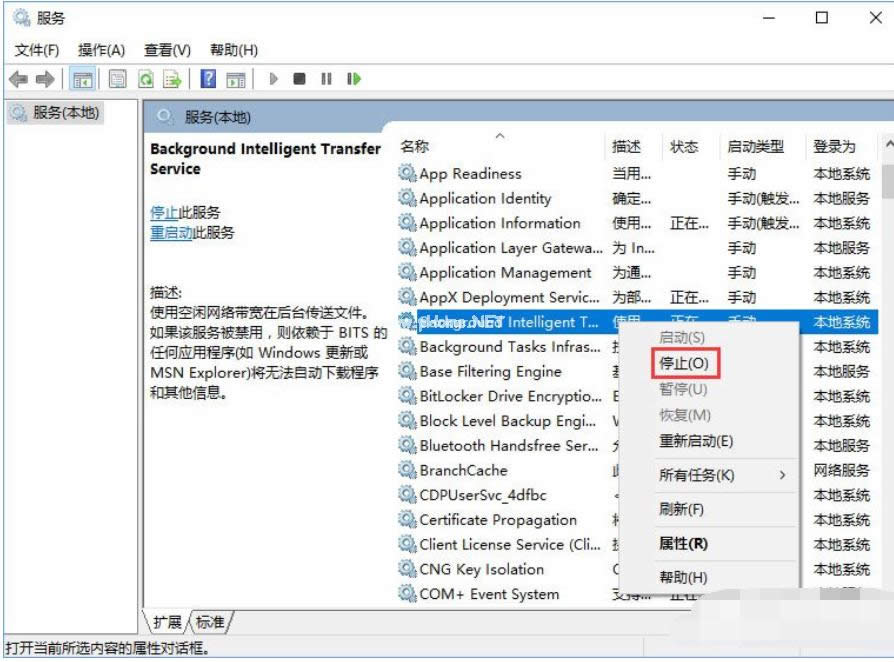Image resolution: width=894 pixels, height=662 pixels.
Task: Open the 操作(A) menu
Action: [x=101, y=50]
